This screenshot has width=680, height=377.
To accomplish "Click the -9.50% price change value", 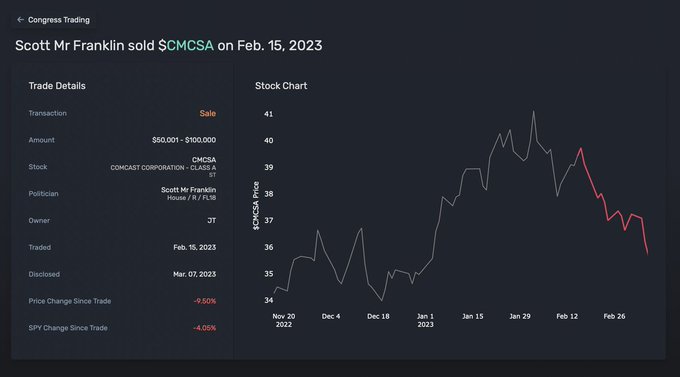I will coord(205,301).
